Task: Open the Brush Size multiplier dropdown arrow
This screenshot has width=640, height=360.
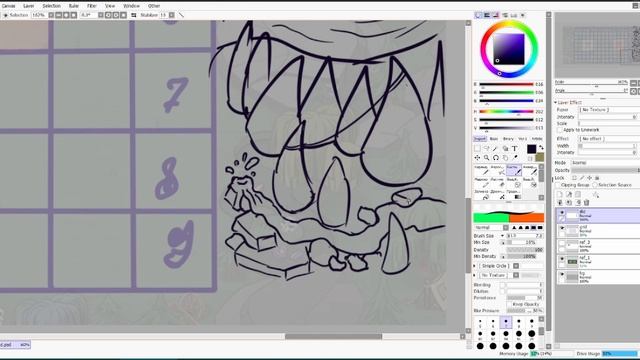Action: (x=502, y=236)
